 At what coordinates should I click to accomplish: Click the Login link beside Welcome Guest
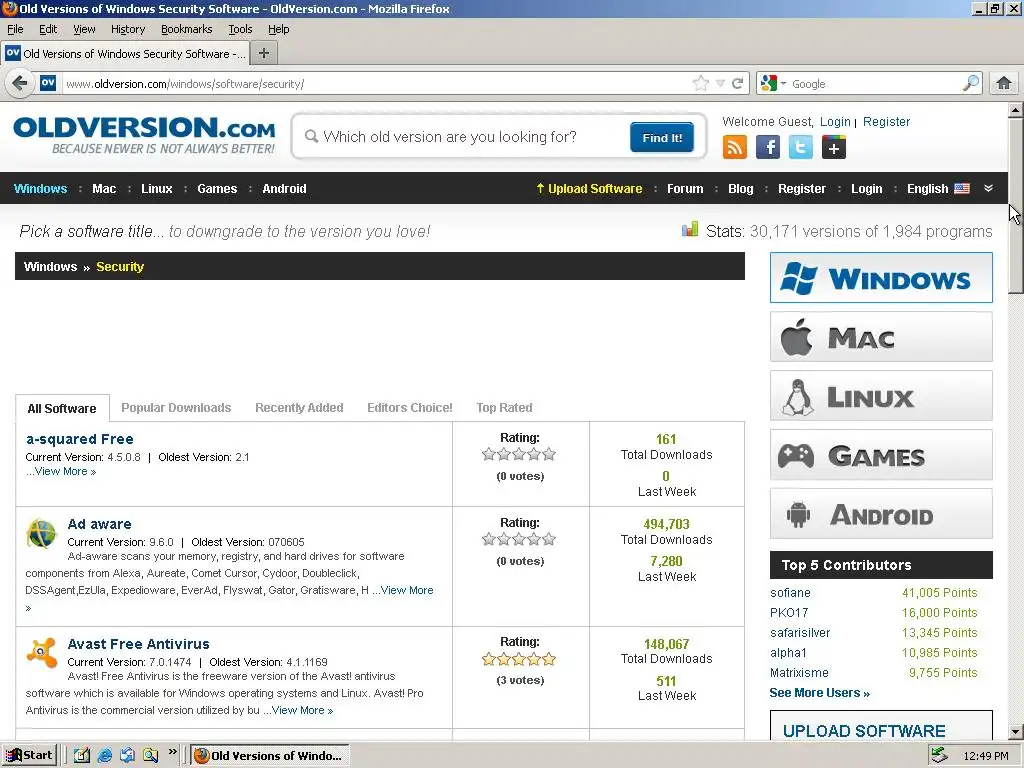click(835, 121)
